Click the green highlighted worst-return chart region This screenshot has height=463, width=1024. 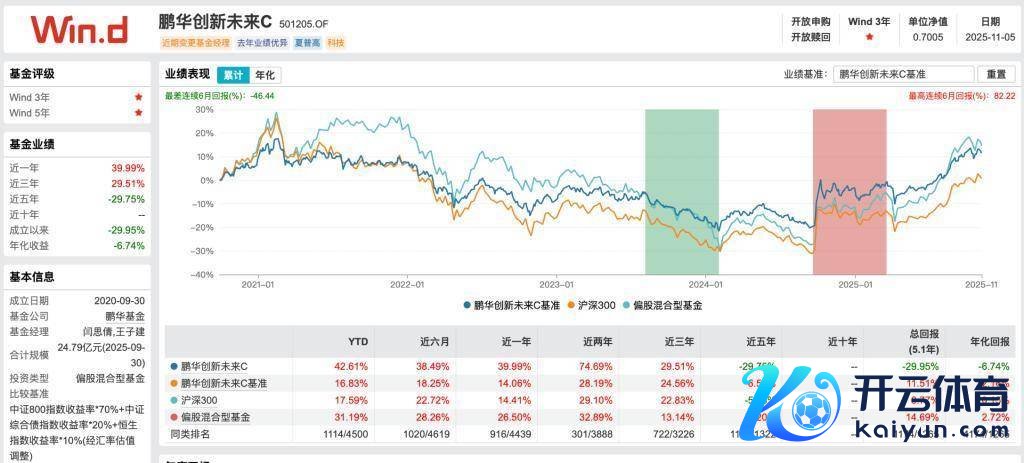[682, 192]
